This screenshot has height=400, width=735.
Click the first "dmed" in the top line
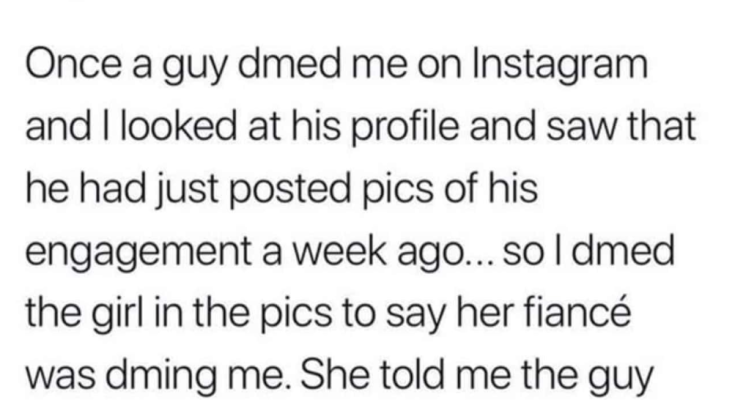point(288,63)
